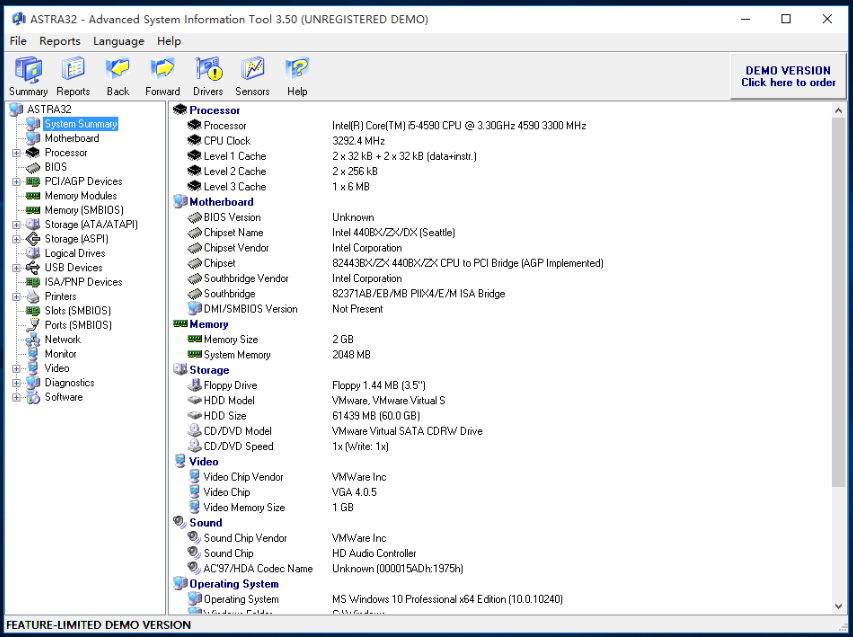Expand the PCI/AGP Devices node

coord(16,182)
